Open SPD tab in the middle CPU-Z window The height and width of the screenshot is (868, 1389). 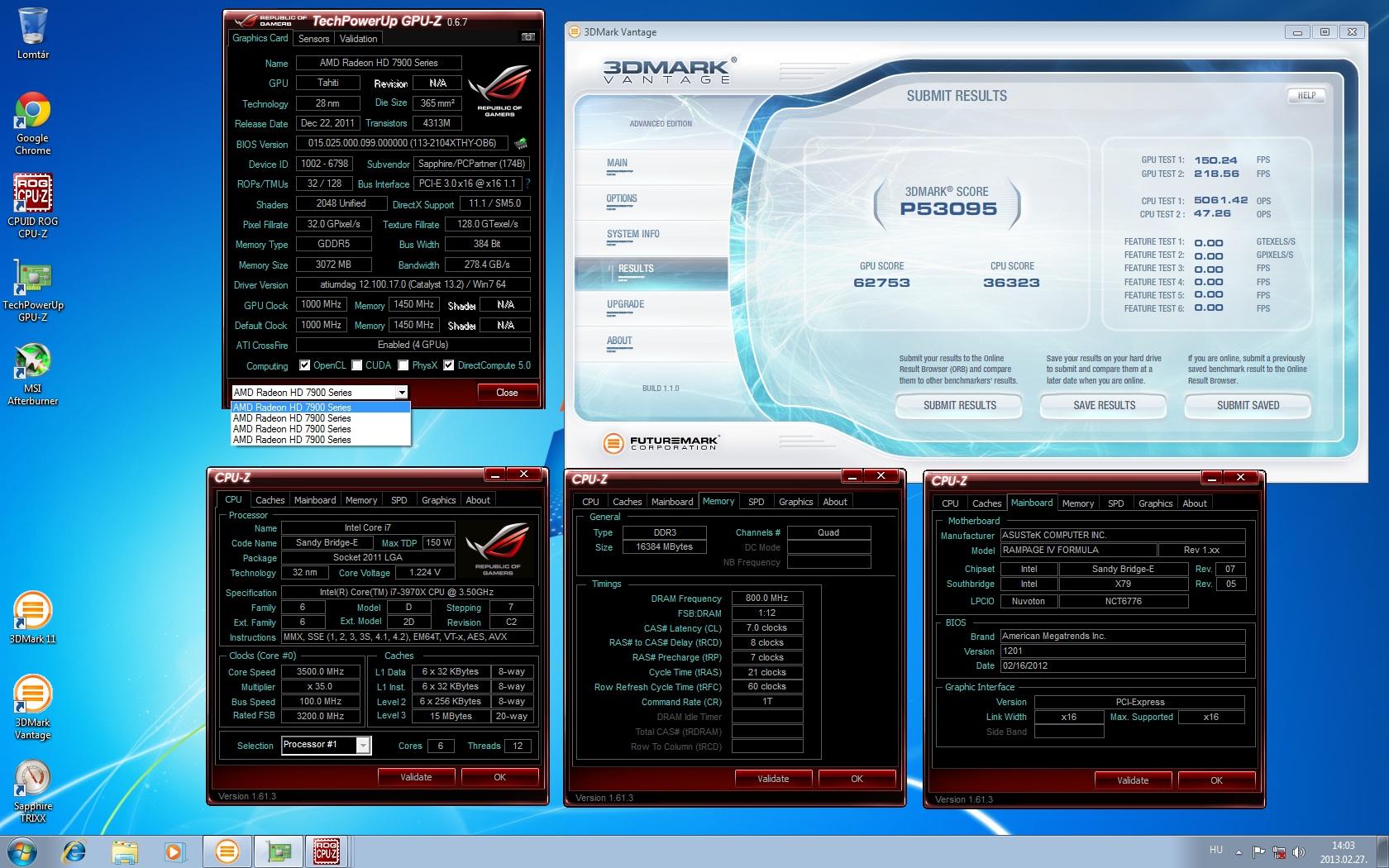pyautogui.click(x=756, y=502)
